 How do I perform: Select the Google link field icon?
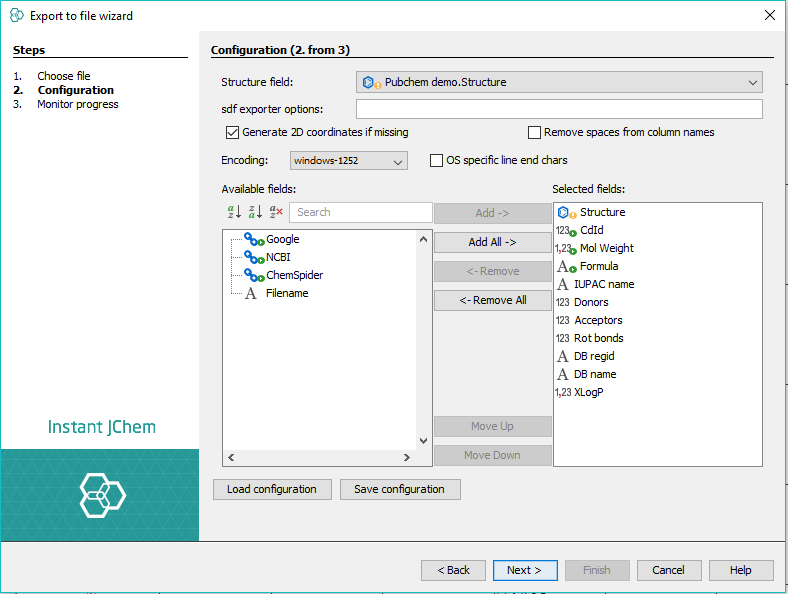[254, 240]
